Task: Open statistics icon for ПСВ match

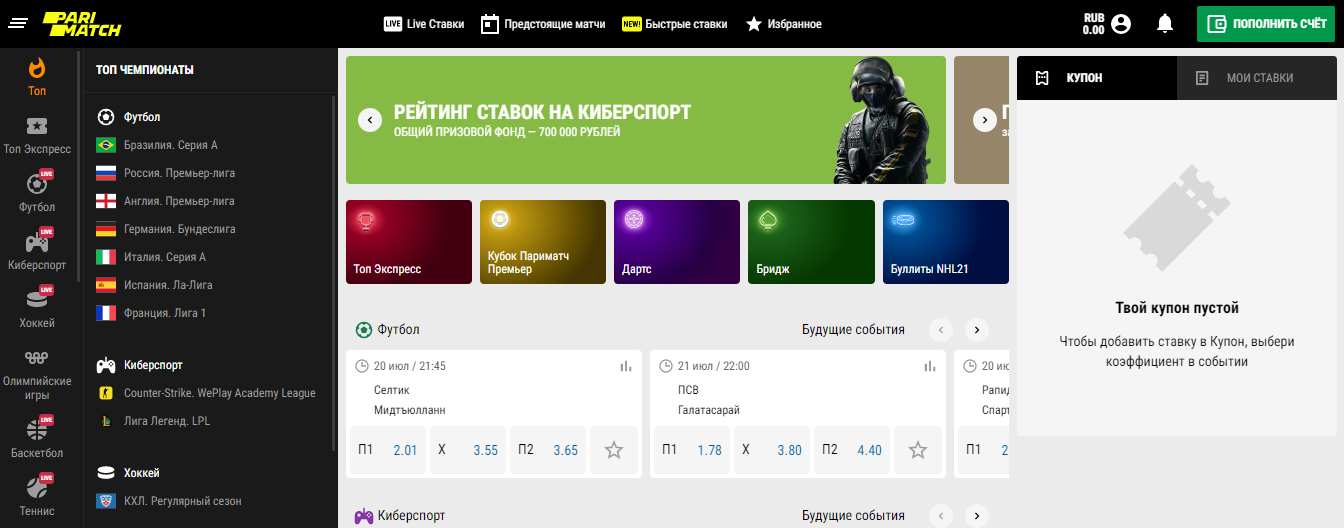Action: 930,366
